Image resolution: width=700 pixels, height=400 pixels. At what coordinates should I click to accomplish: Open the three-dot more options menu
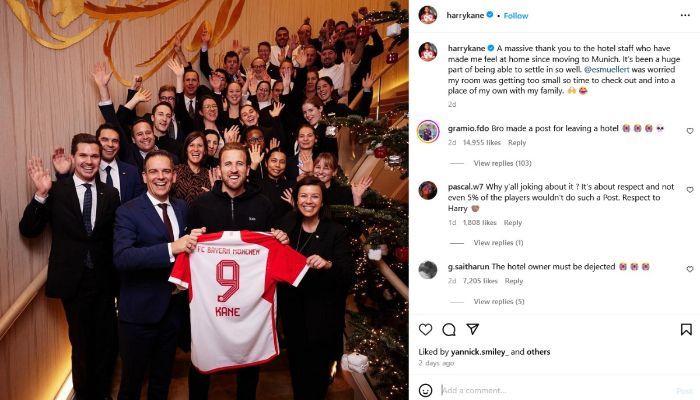[685, 15]
